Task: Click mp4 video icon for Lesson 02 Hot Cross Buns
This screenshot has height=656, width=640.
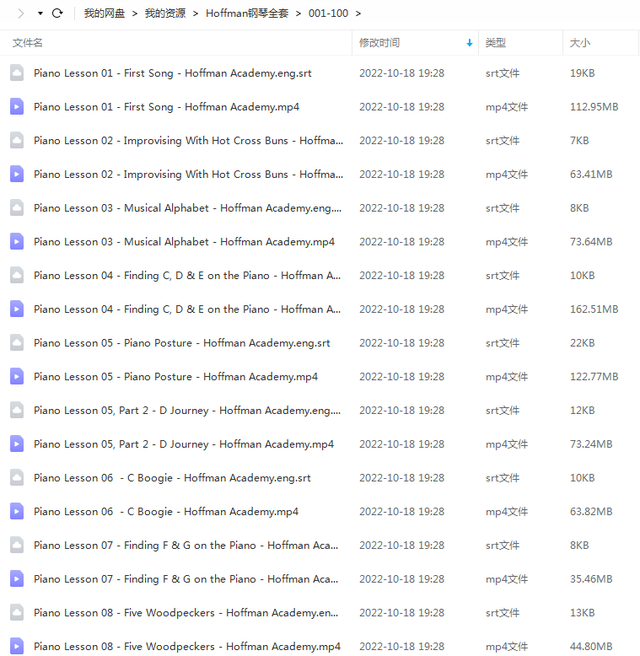Action: [x=17, y=174]
